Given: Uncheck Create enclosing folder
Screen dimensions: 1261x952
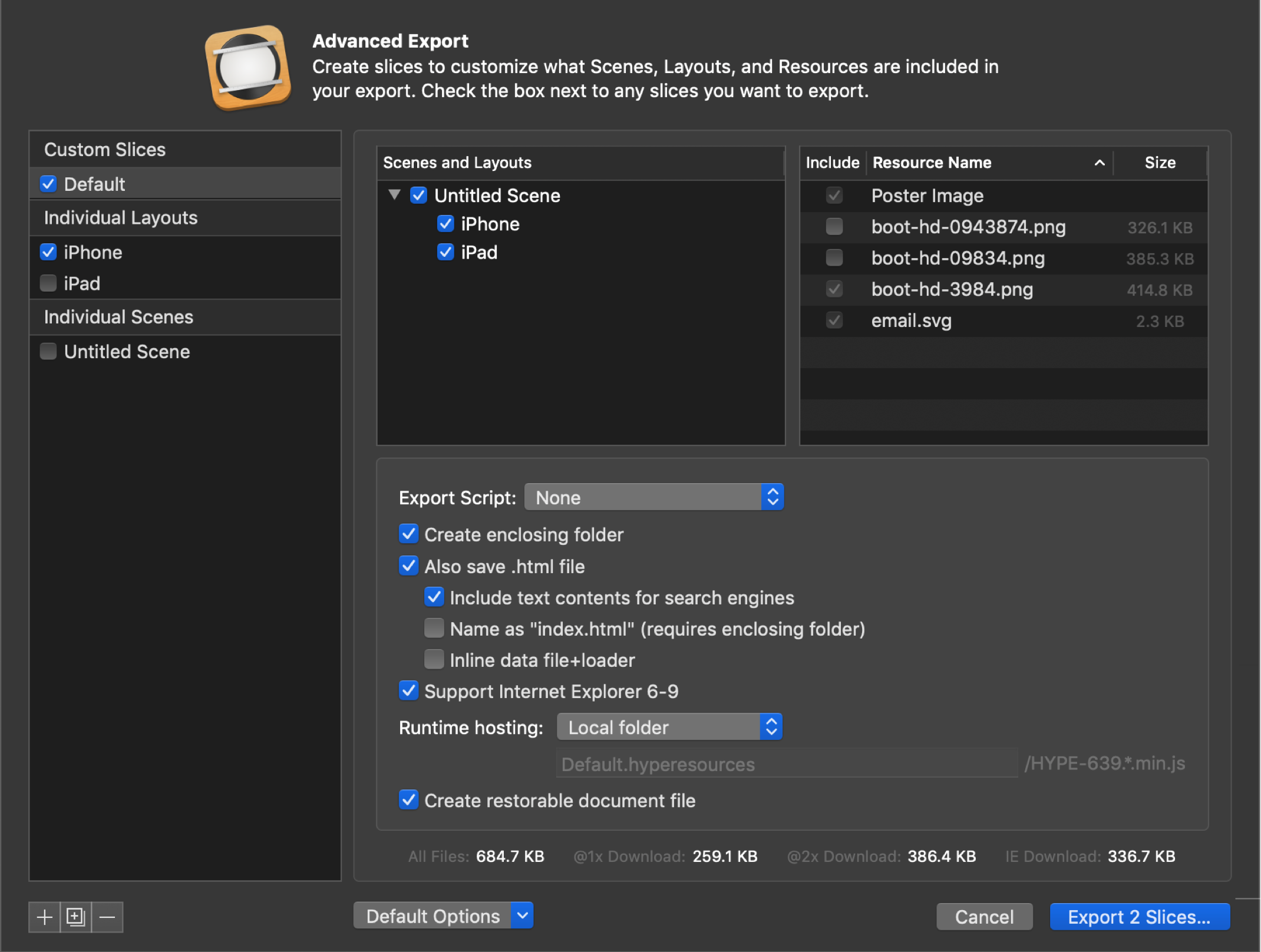Looking at the screenshot, I should point(408,534).
